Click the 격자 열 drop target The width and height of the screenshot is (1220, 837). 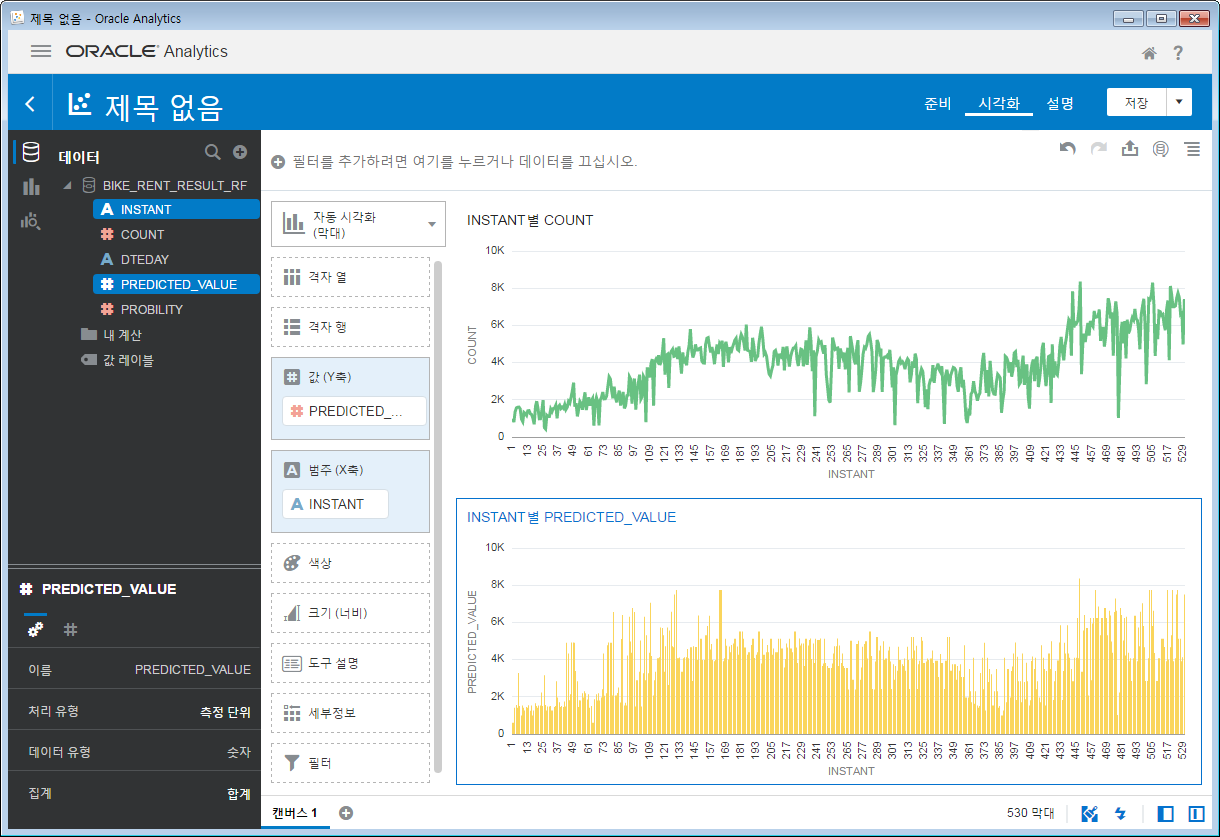point(350,277)
